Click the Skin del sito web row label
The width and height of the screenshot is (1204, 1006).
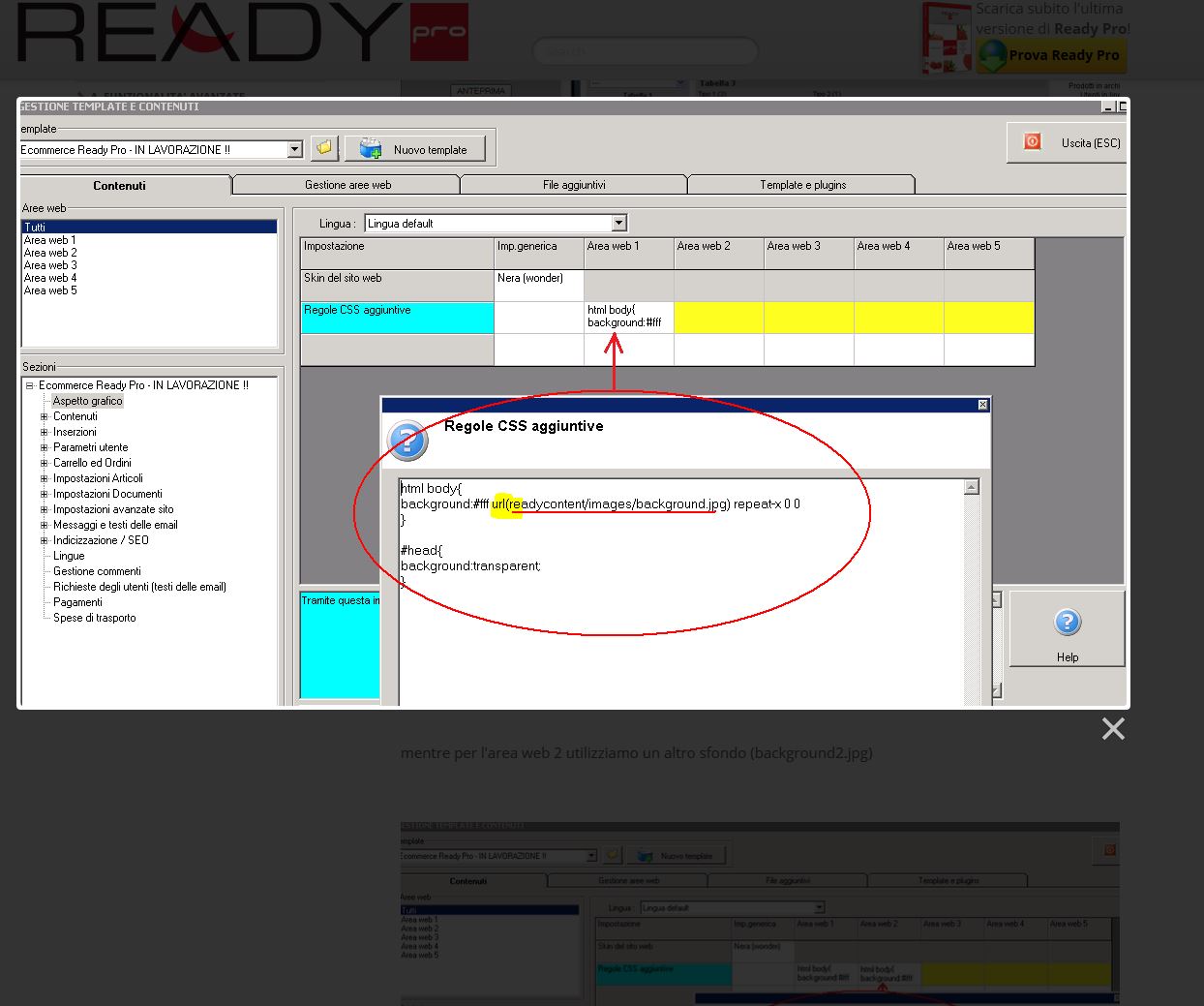397,286
